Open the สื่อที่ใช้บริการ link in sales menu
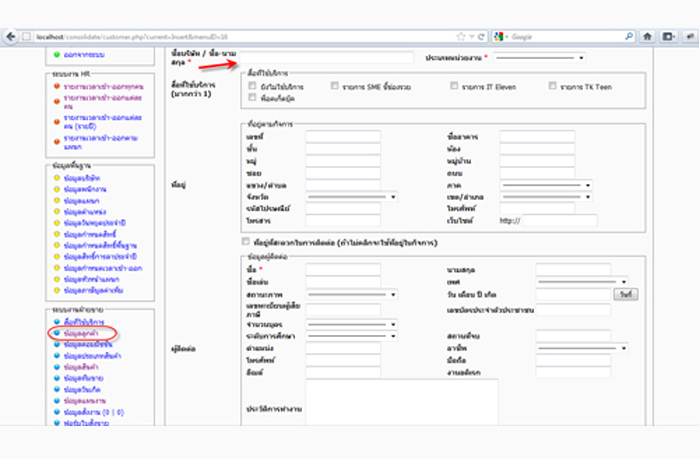 [84, 321]
